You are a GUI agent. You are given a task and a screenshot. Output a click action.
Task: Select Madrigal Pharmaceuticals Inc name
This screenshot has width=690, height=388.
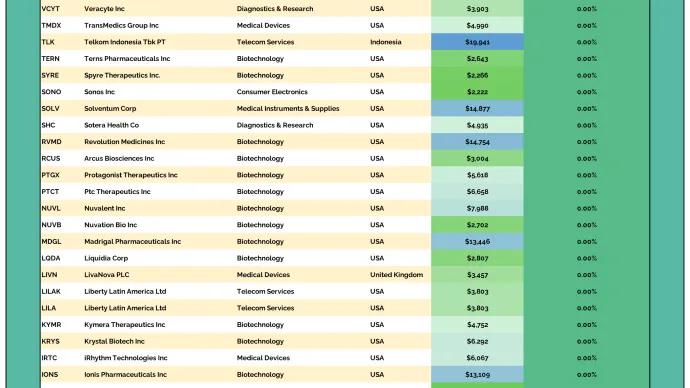[x=132, y=242]
